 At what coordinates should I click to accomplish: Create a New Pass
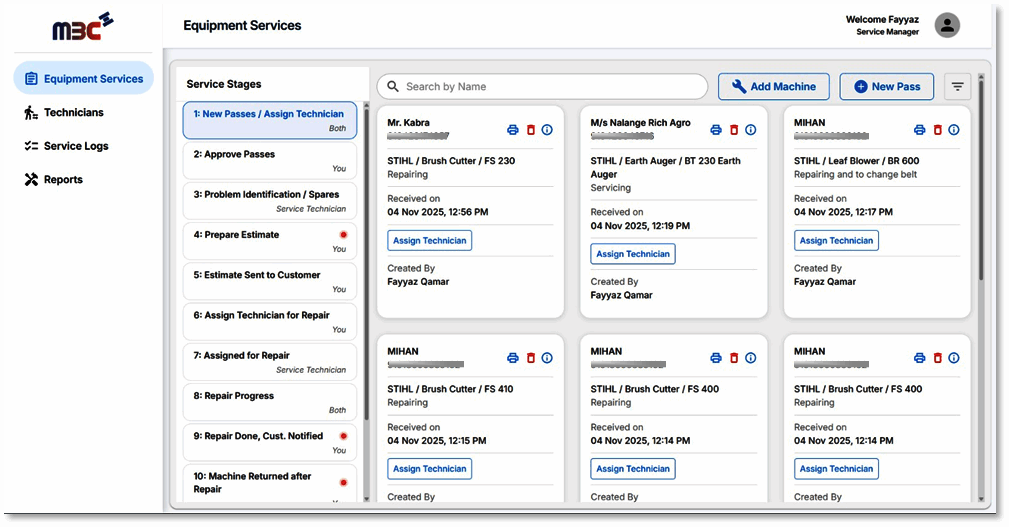pyautogui.click(x=886, y=87)
